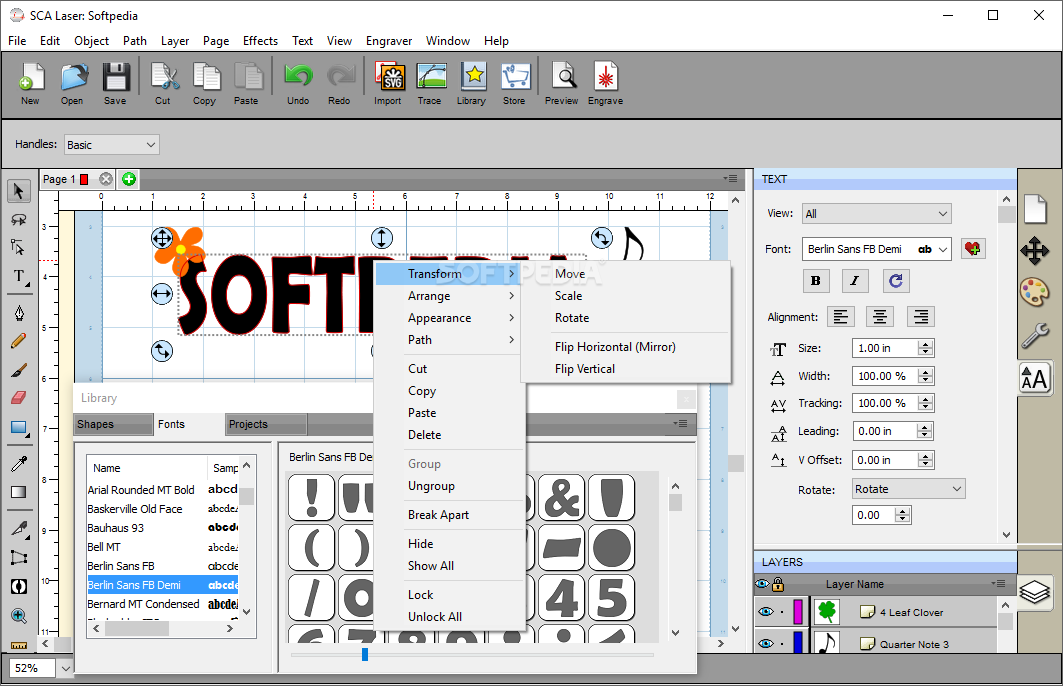
Task: Open the Trace tool icon
Action: coord(430,83)
